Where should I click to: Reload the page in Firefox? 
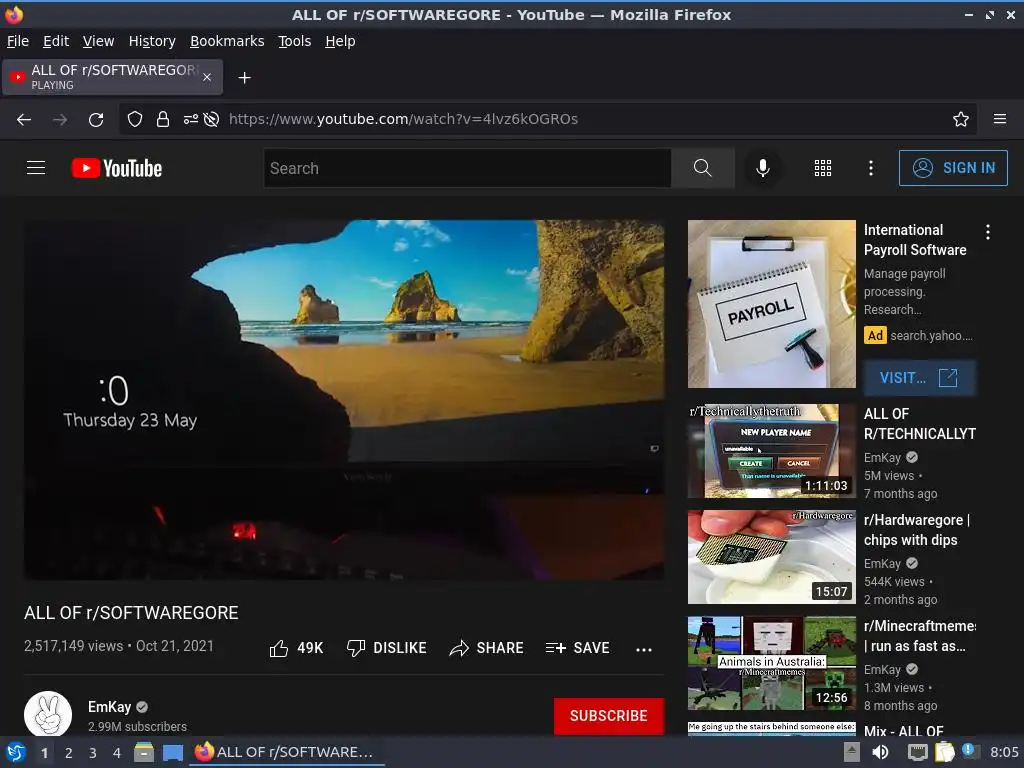[96, 119]
